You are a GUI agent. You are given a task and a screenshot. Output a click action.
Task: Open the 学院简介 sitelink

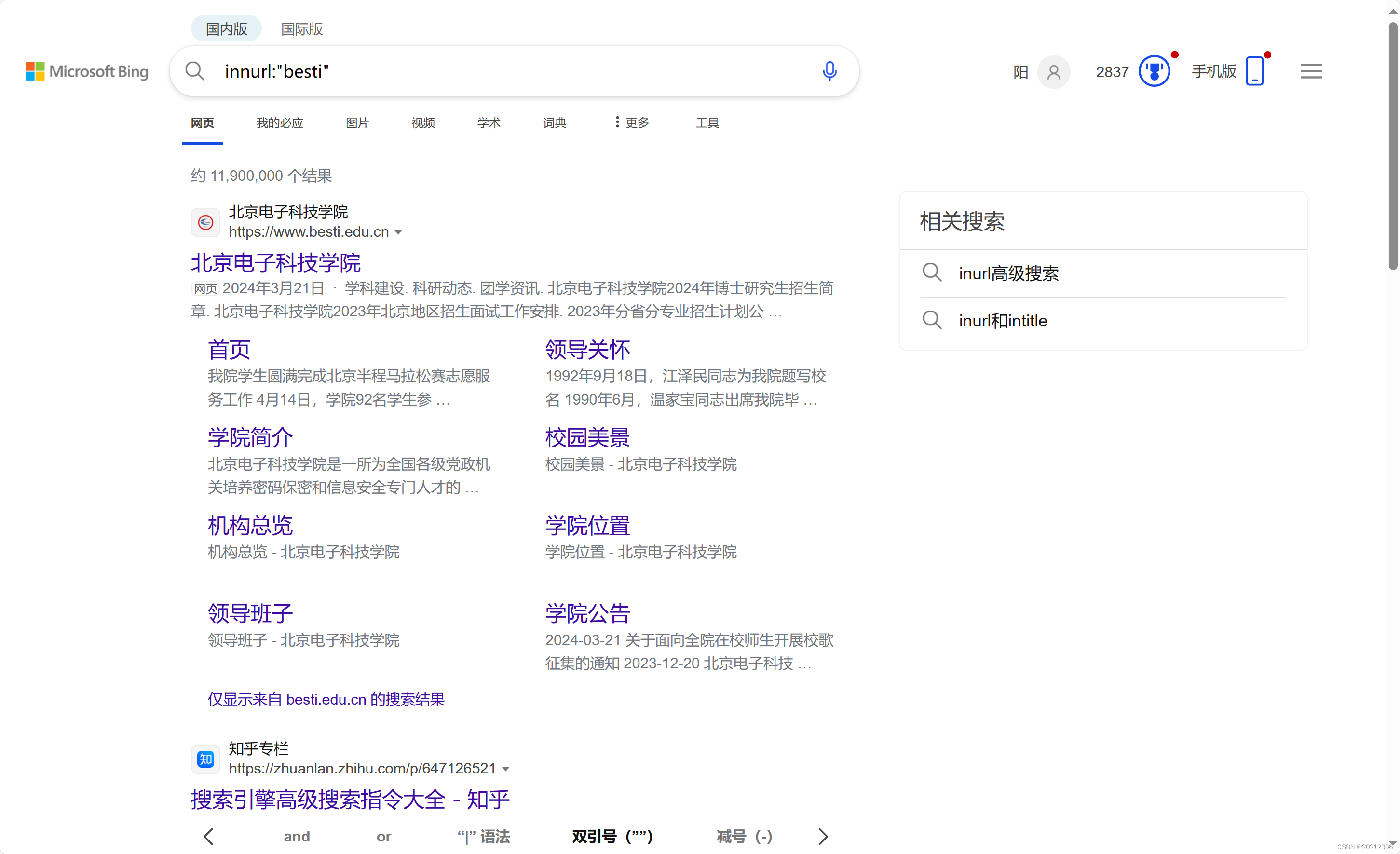coord(250,437)
